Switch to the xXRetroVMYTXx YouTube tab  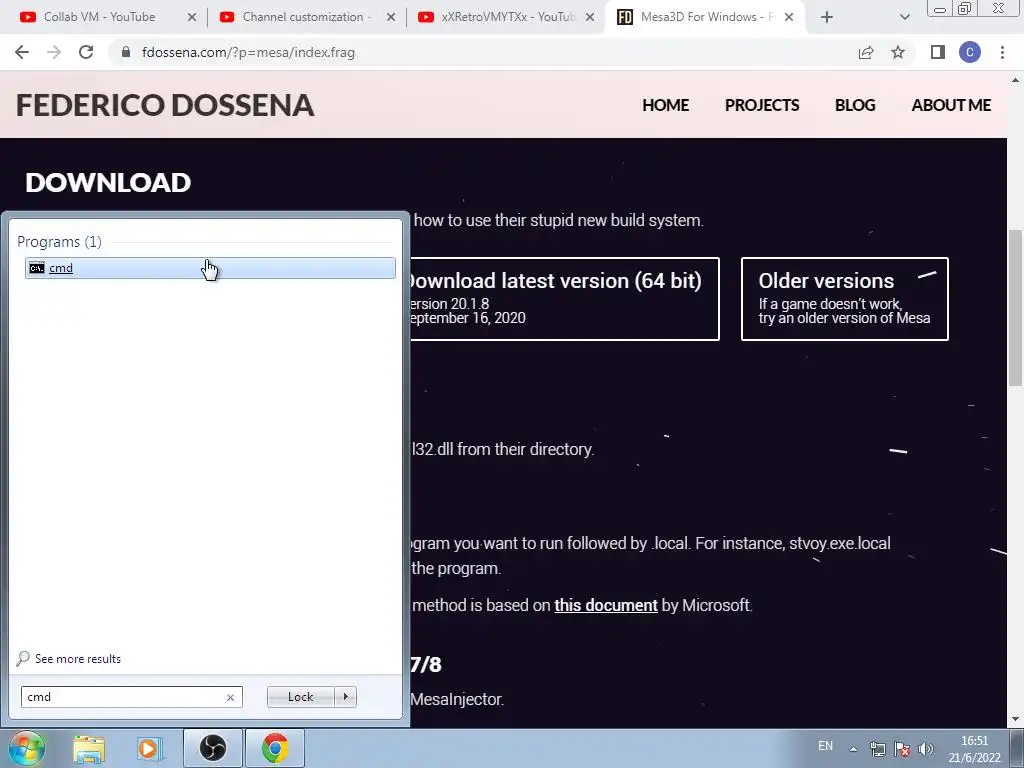(496, 17)
